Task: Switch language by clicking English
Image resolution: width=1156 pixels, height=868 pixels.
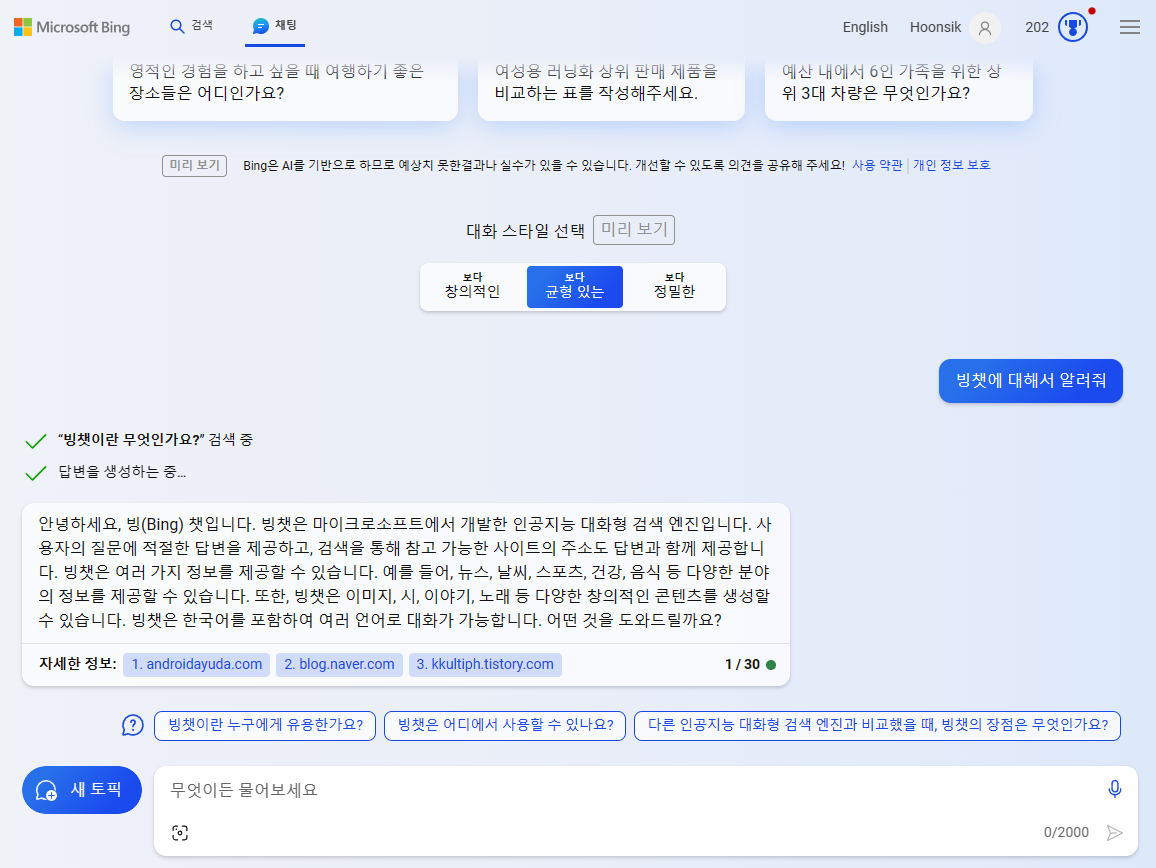Action: coord(865,27)
